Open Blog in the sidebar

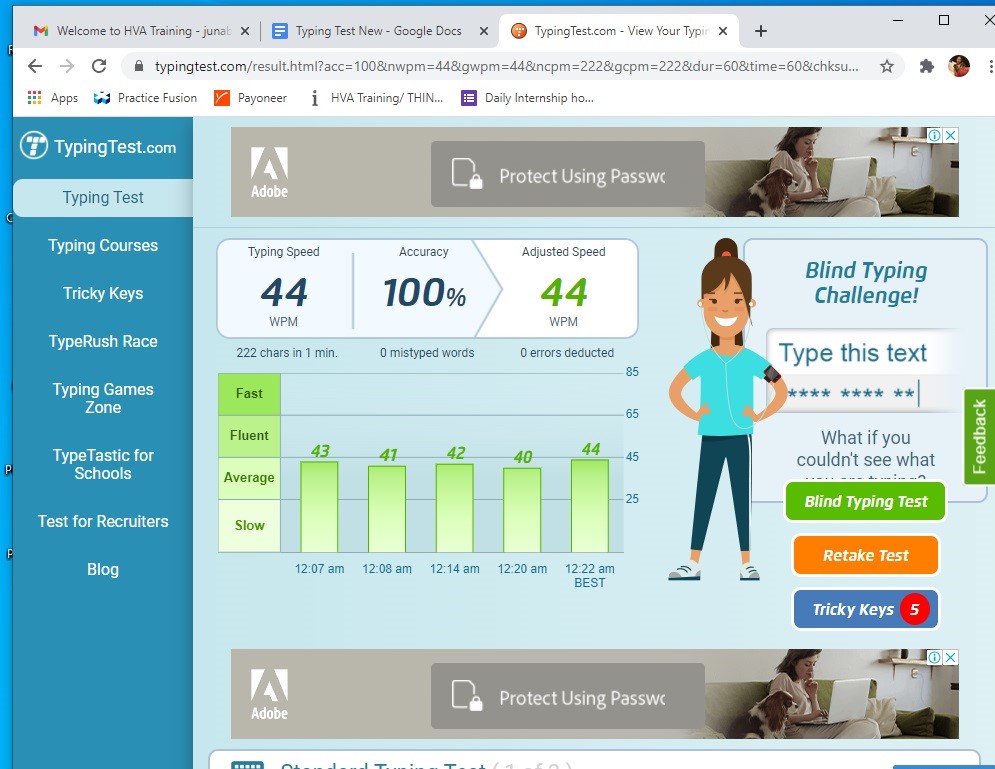click(103, 569)
